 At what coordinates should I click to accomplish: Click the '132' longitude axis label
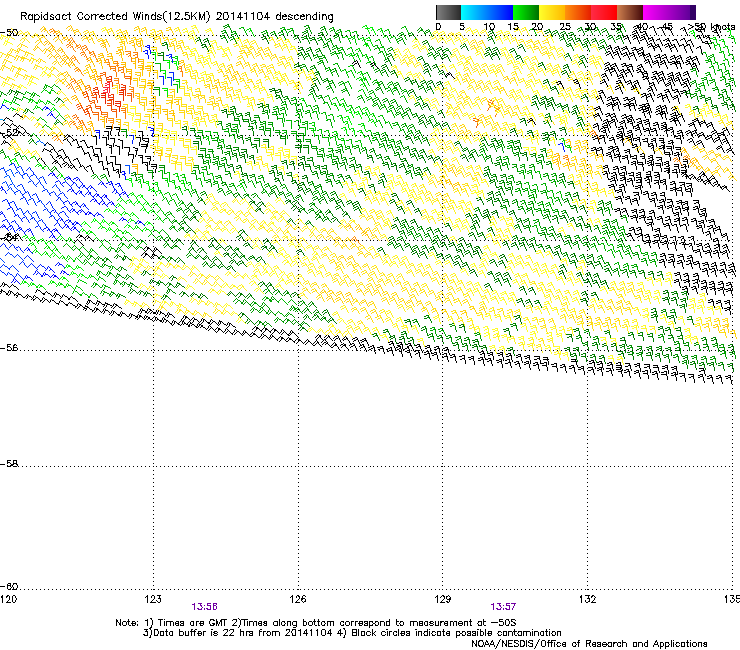pos(588,599)
